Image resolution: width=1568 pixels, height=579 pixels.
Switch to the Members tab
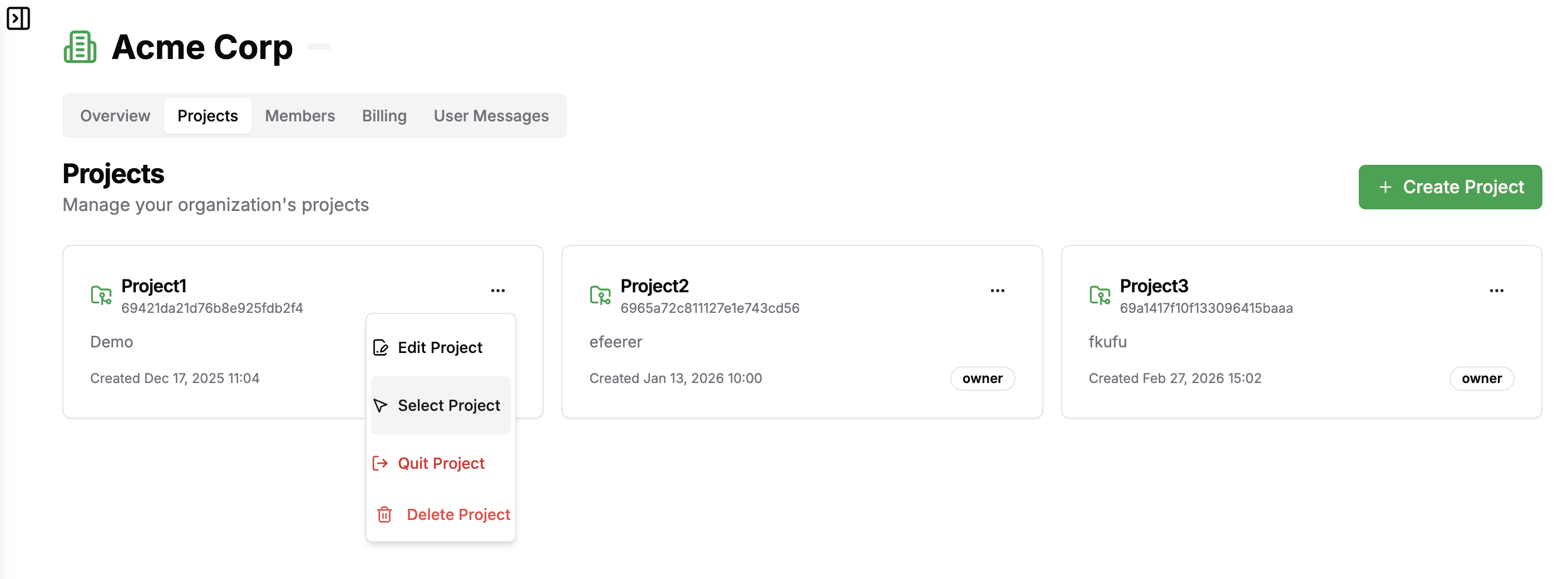pyautogui.click(x=299, y=116)
